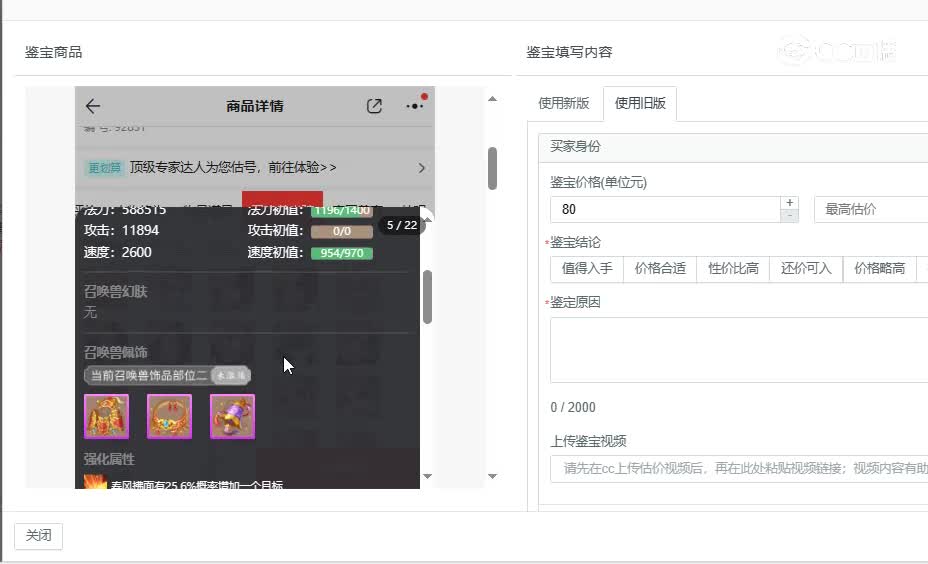
Task: Open the 顶级专家达人为您估号 banner chevron
Action: point(421,168)
